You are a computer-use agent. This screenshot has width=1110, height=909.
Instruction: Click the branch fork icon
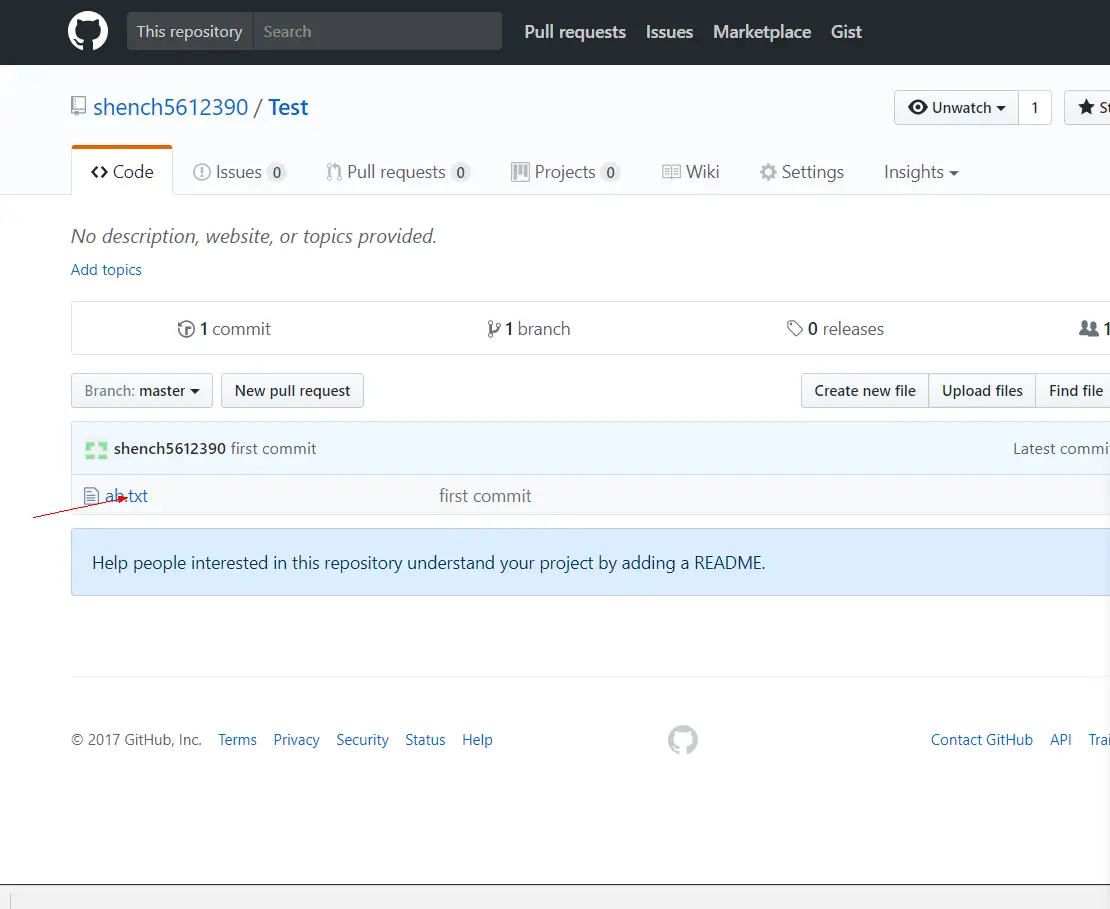tap(493, 329)
